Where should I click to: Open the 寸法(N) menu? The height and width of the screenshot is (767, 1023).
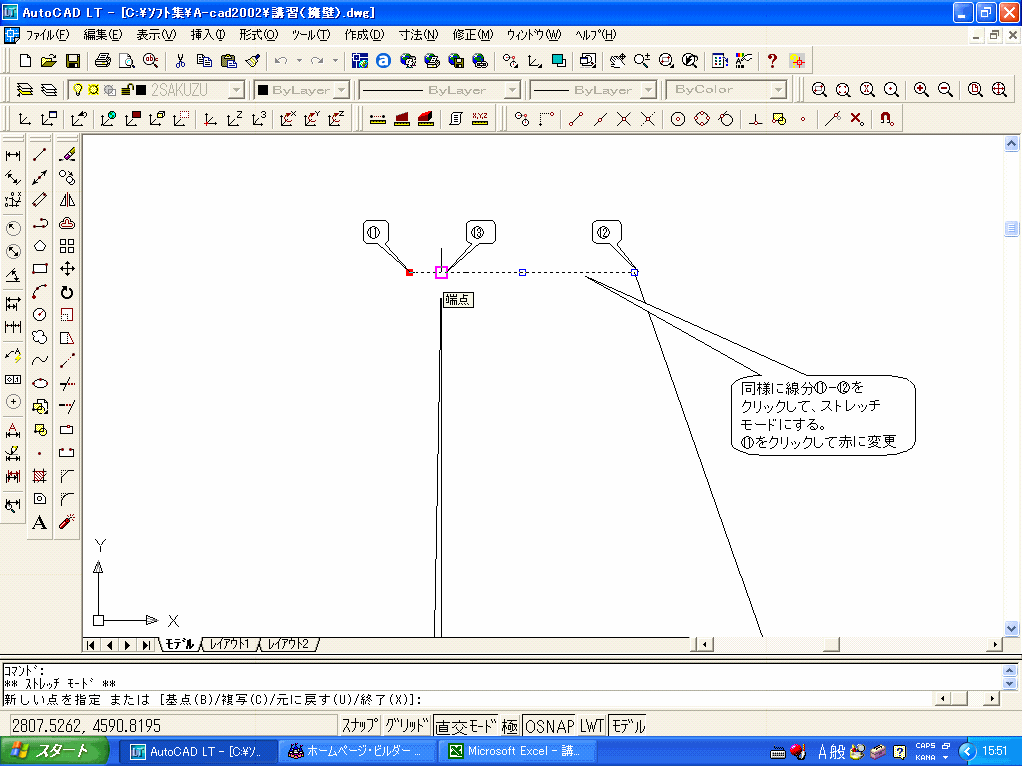[x=418, y=35]
